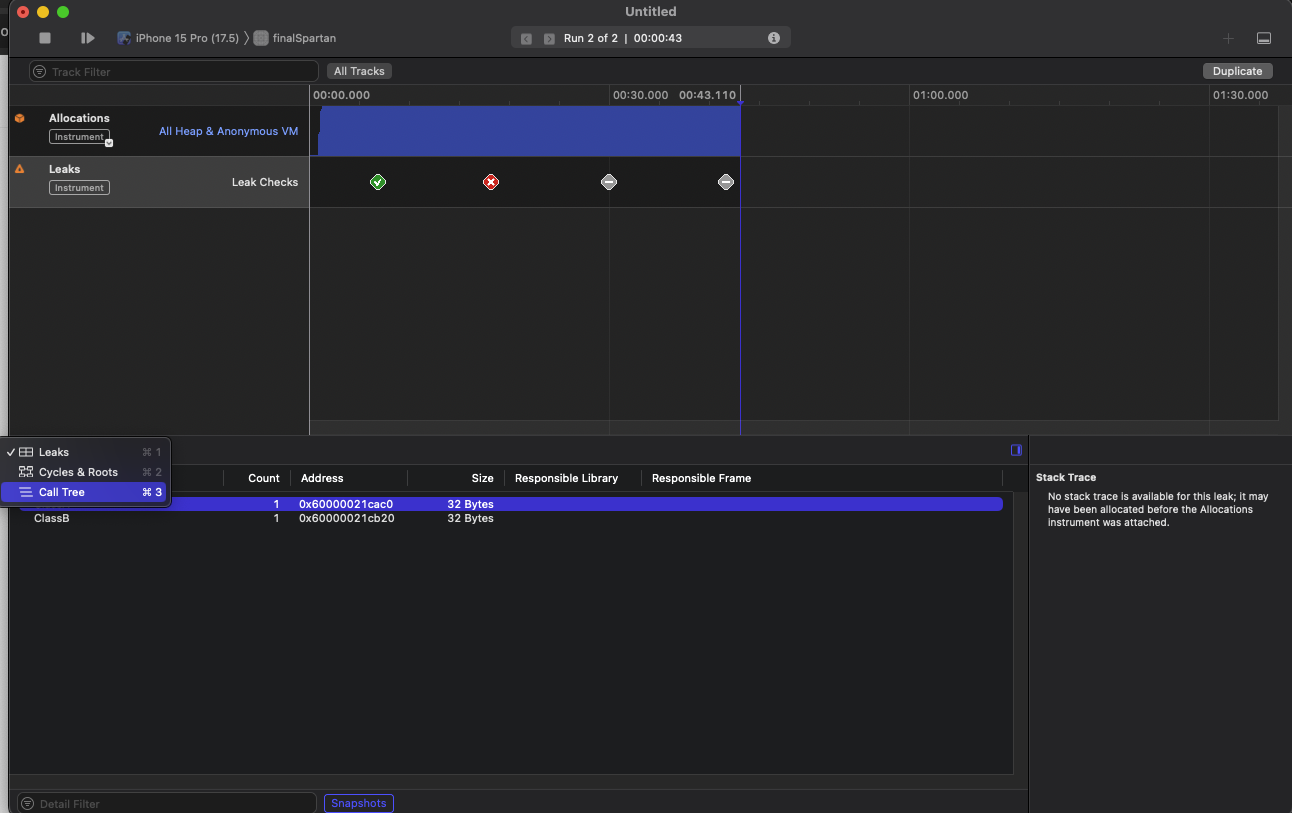
Task: Show run info via the info icon
Action: [x=774, y=38]
